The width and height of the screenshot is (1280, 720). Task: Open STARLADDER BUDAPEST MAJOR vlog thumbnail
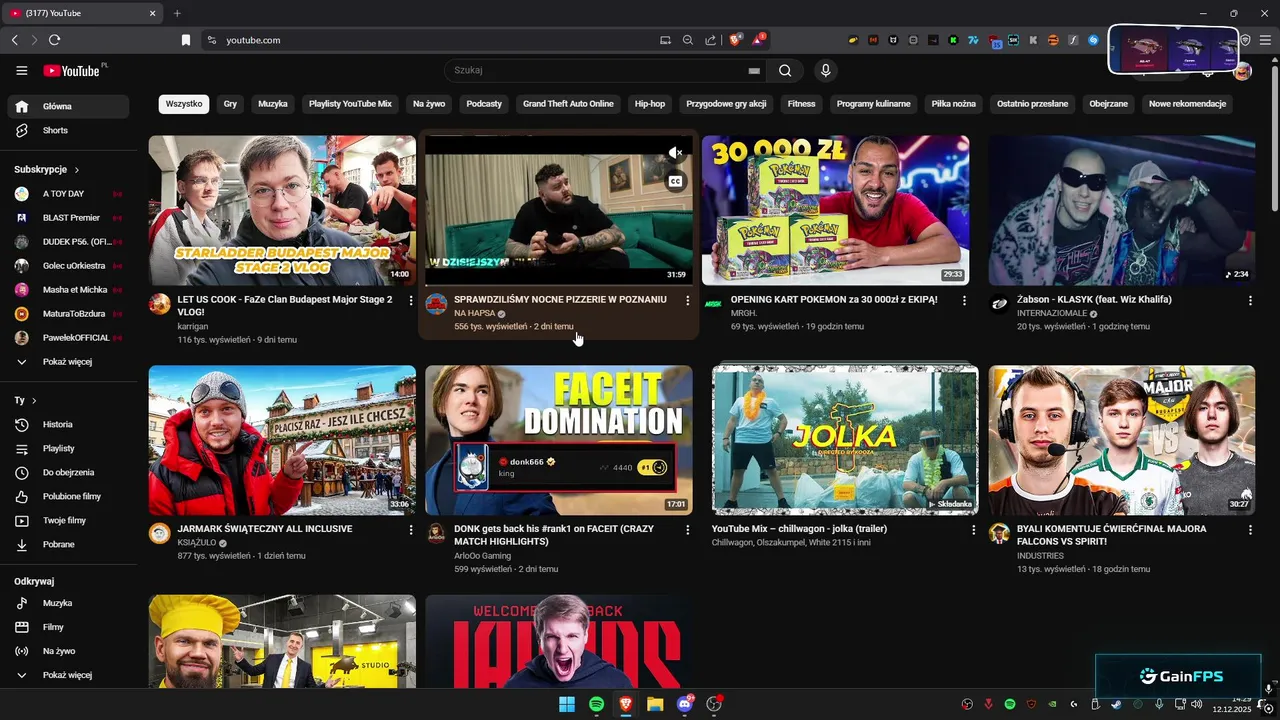[282, 211]
